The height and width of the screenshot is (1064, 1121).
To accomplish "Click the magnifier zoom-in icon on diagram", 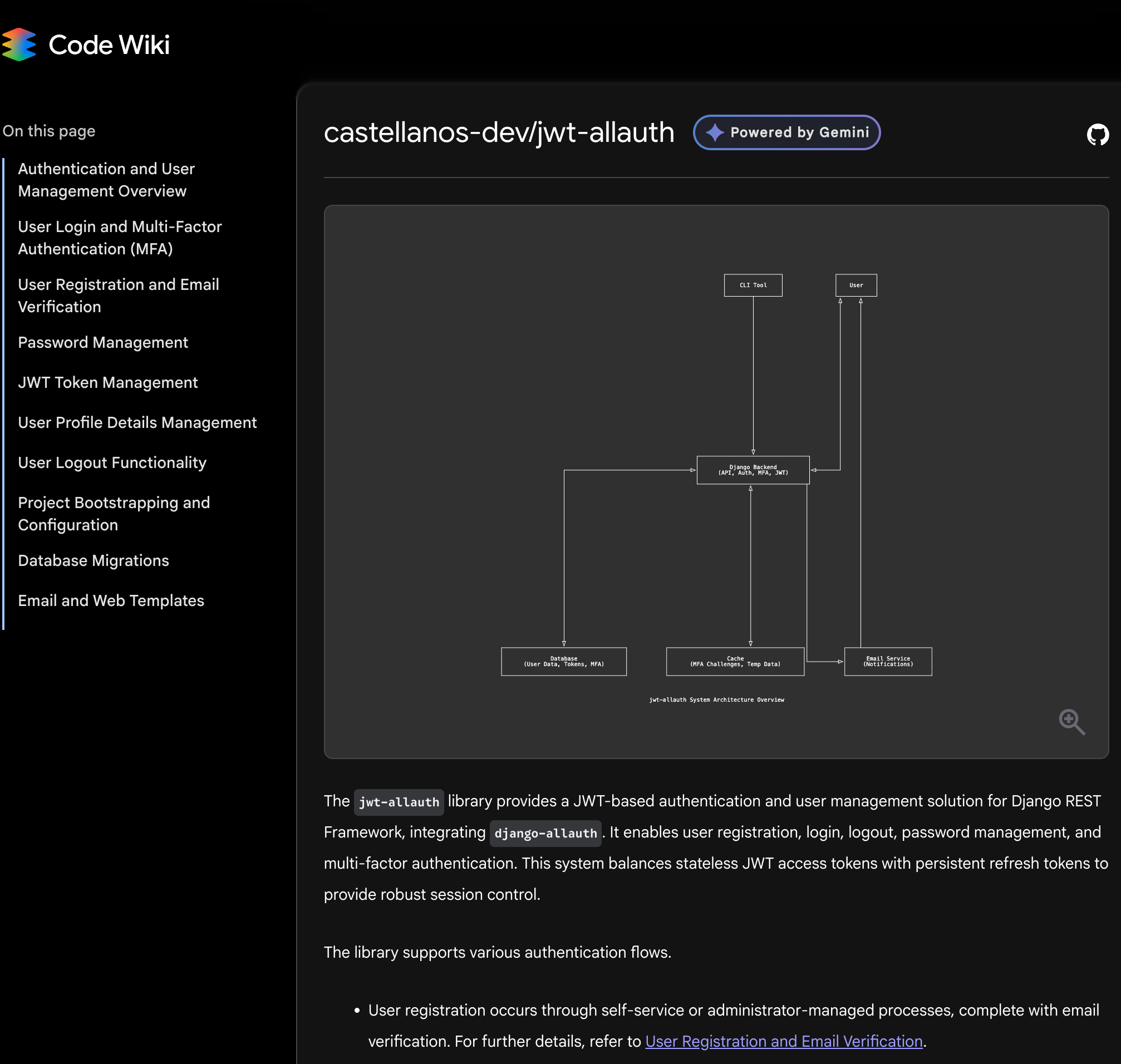I will pyautogui.click(x=1071, y=721).
